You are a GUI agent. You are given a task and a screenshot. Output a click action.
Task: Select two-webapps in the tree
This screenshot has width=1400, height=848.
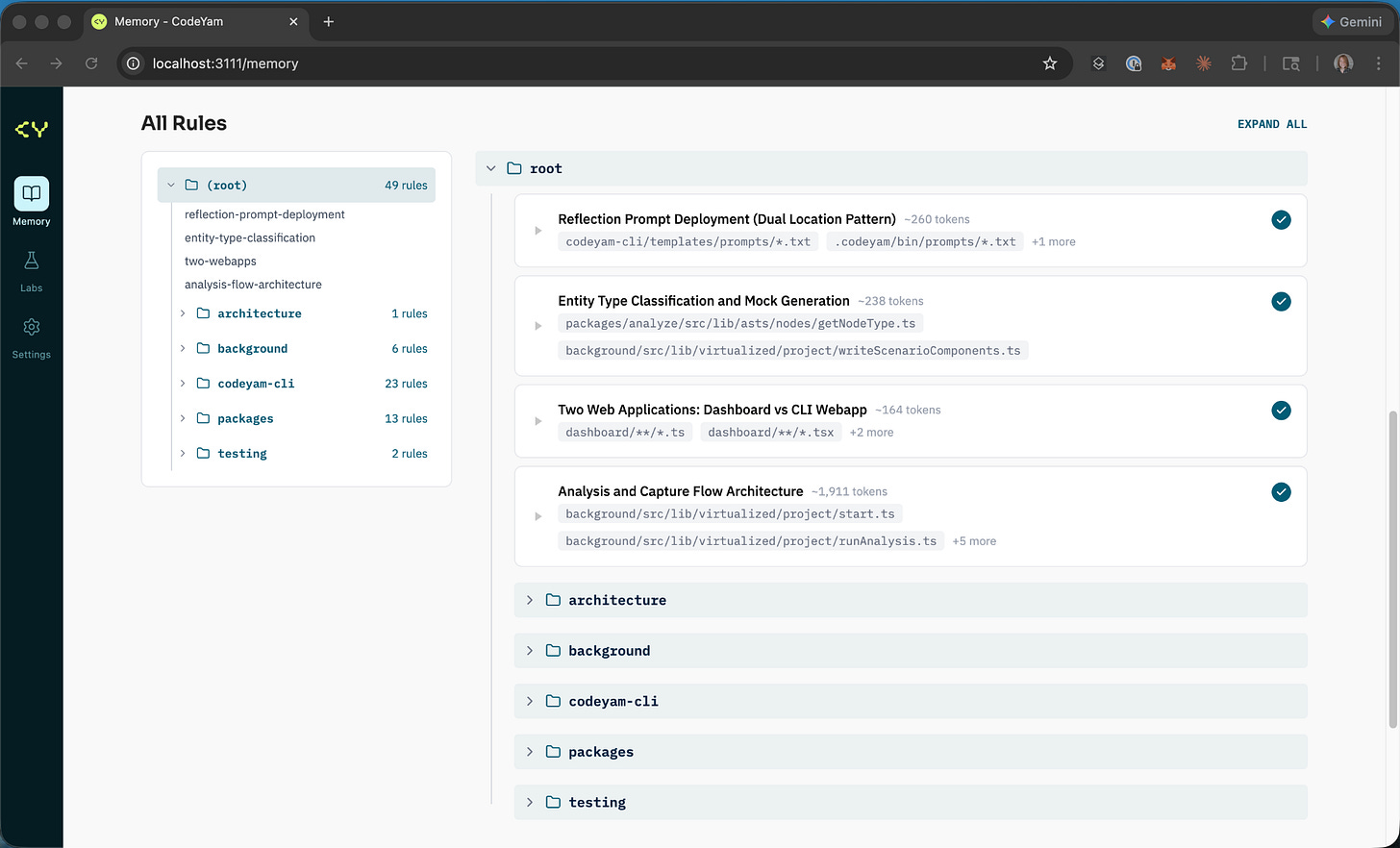pos(220,262)
